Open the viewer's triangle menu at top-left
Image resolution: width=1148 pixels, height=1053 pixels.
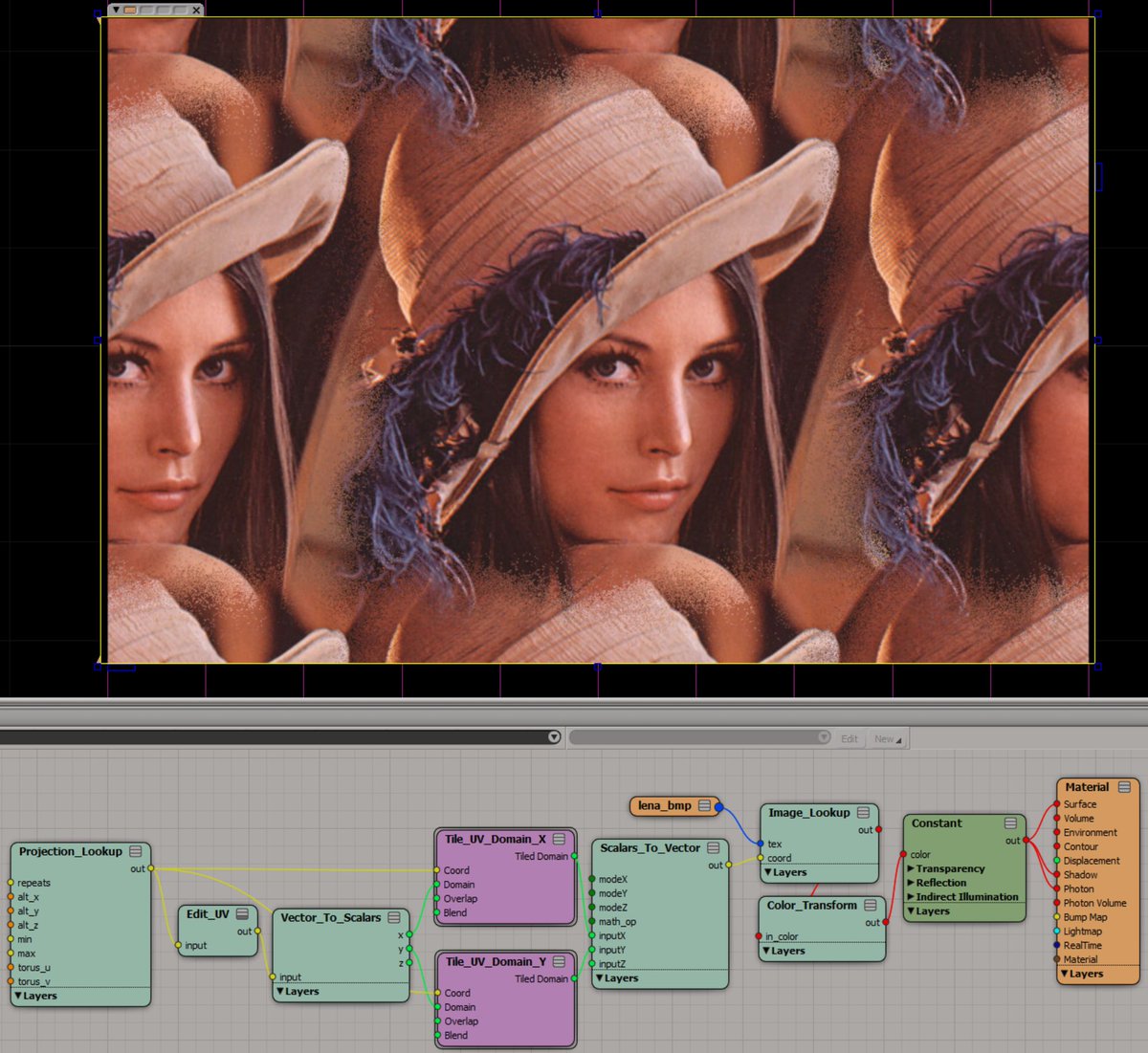pos(116,10)
